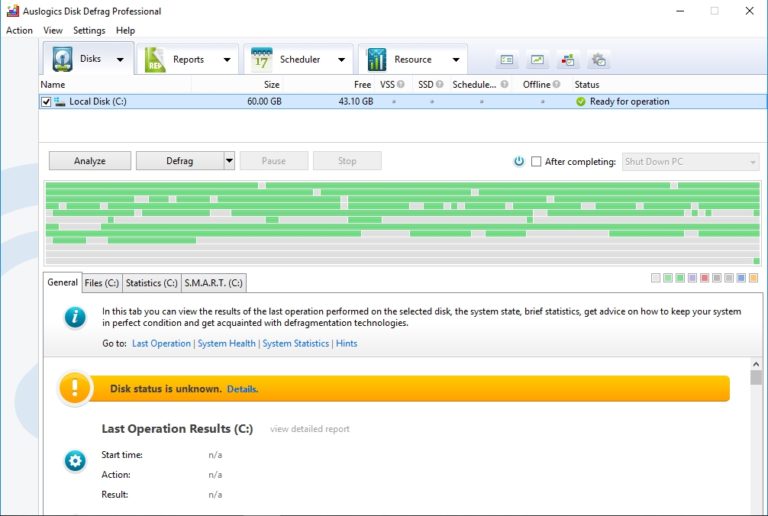Switch to the Statistics (C:) tab
The height and width of the screenshot is (516, 768).
(151, 283)
